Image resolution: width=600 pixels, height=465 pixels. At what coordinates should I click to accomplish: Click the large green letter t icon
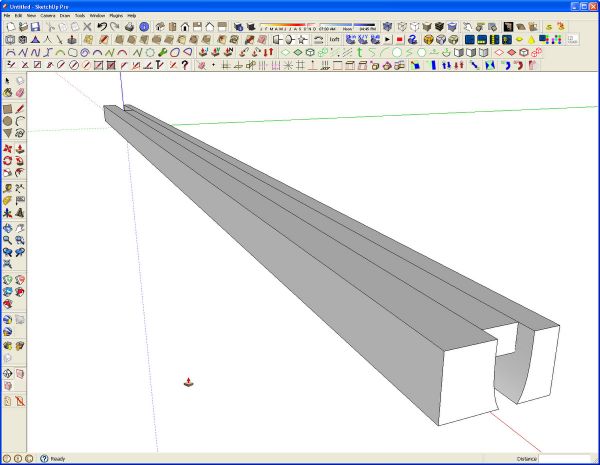tap(359, 52)
